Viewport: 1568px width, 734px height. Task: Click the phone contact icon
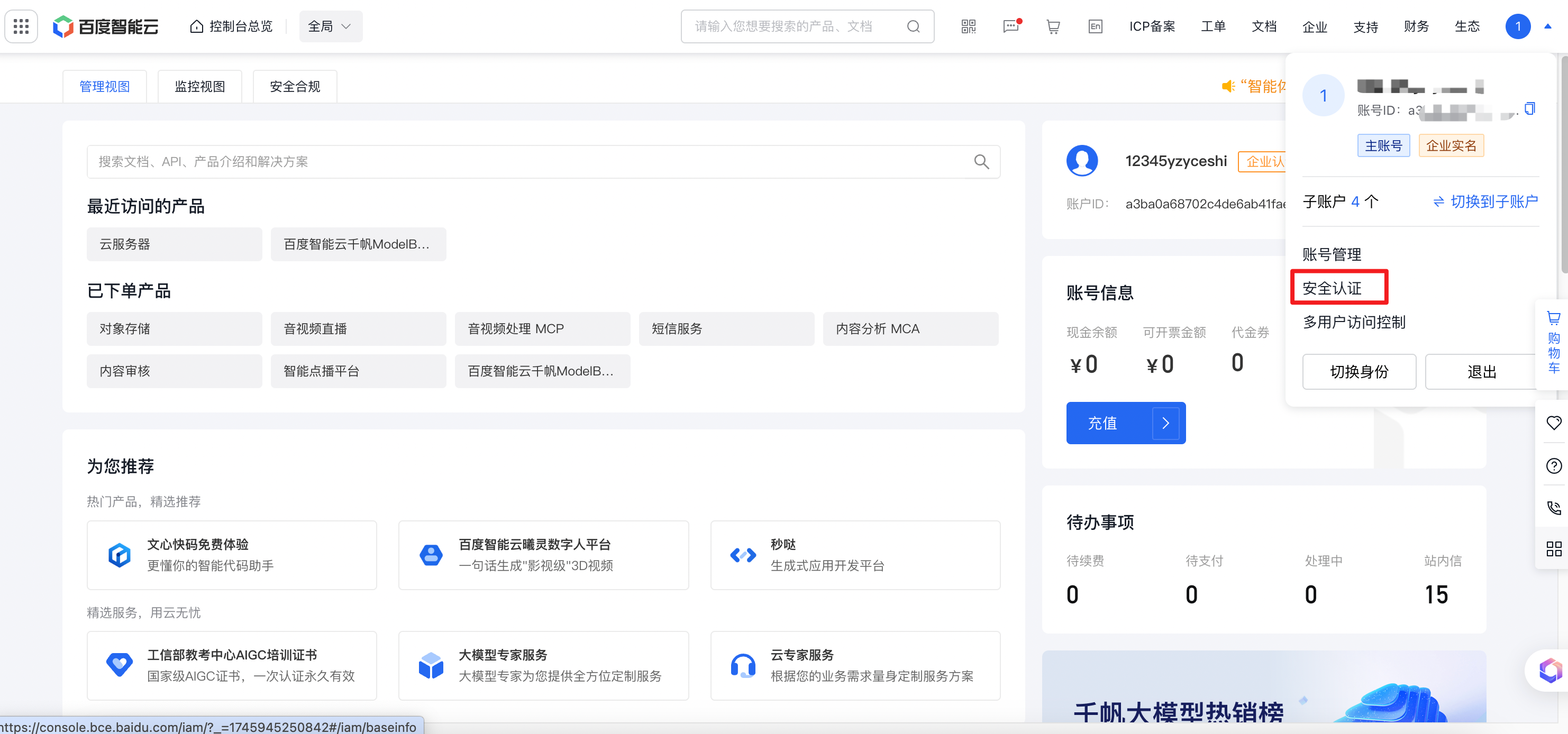1553,508
